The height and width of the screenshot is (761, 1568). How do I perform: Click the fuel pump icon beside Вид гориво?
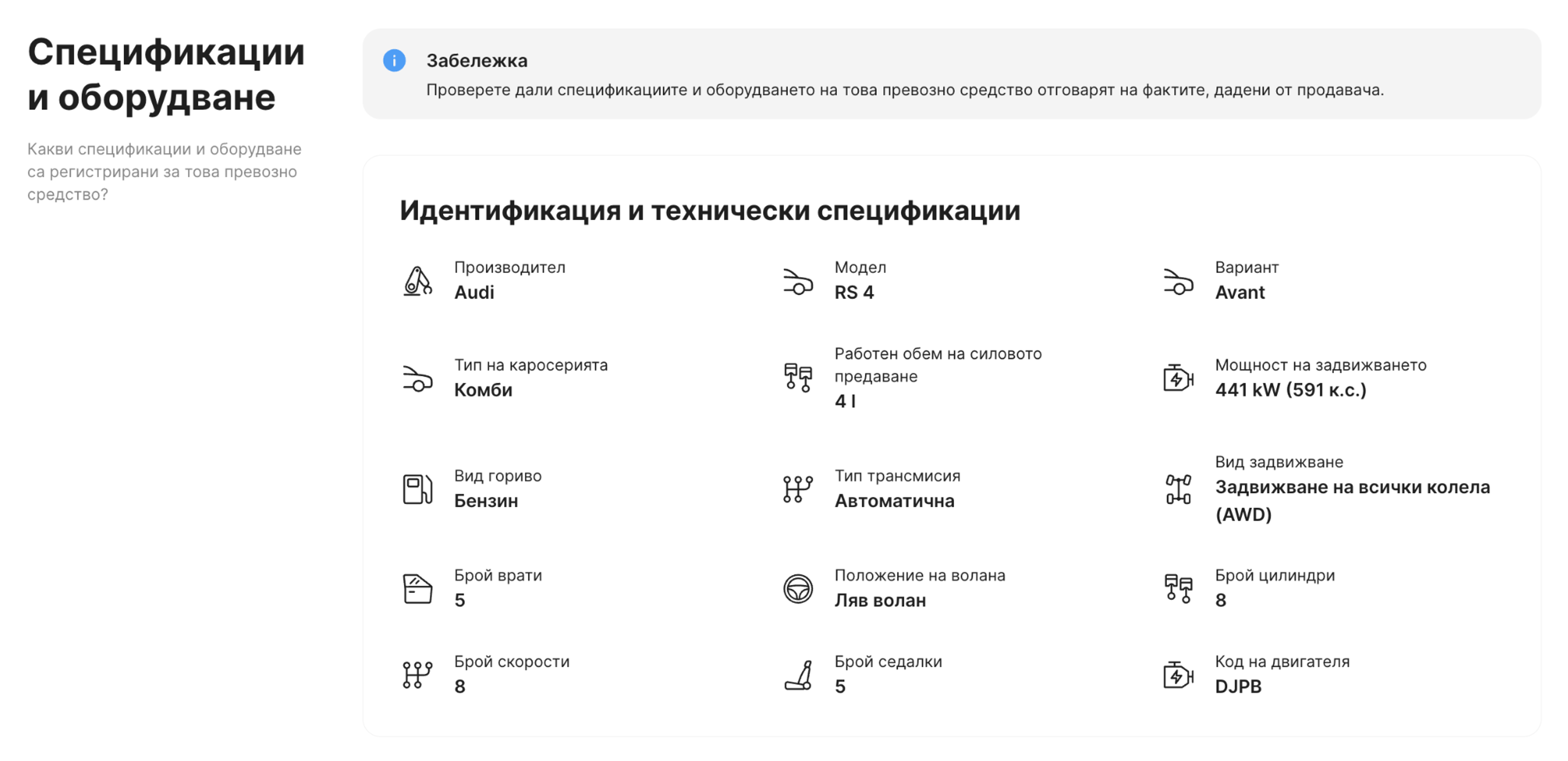[418, 489]
